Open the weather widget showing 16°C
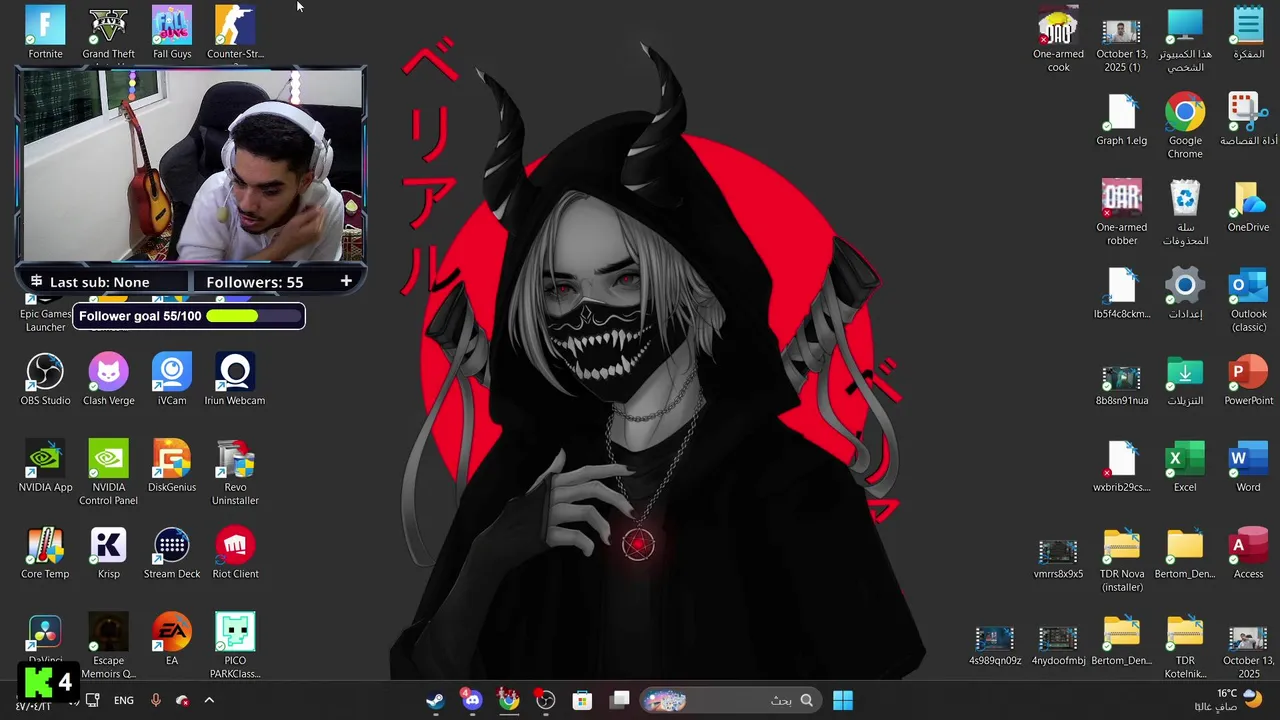The image size is (1280, 720). (1238, 699)
